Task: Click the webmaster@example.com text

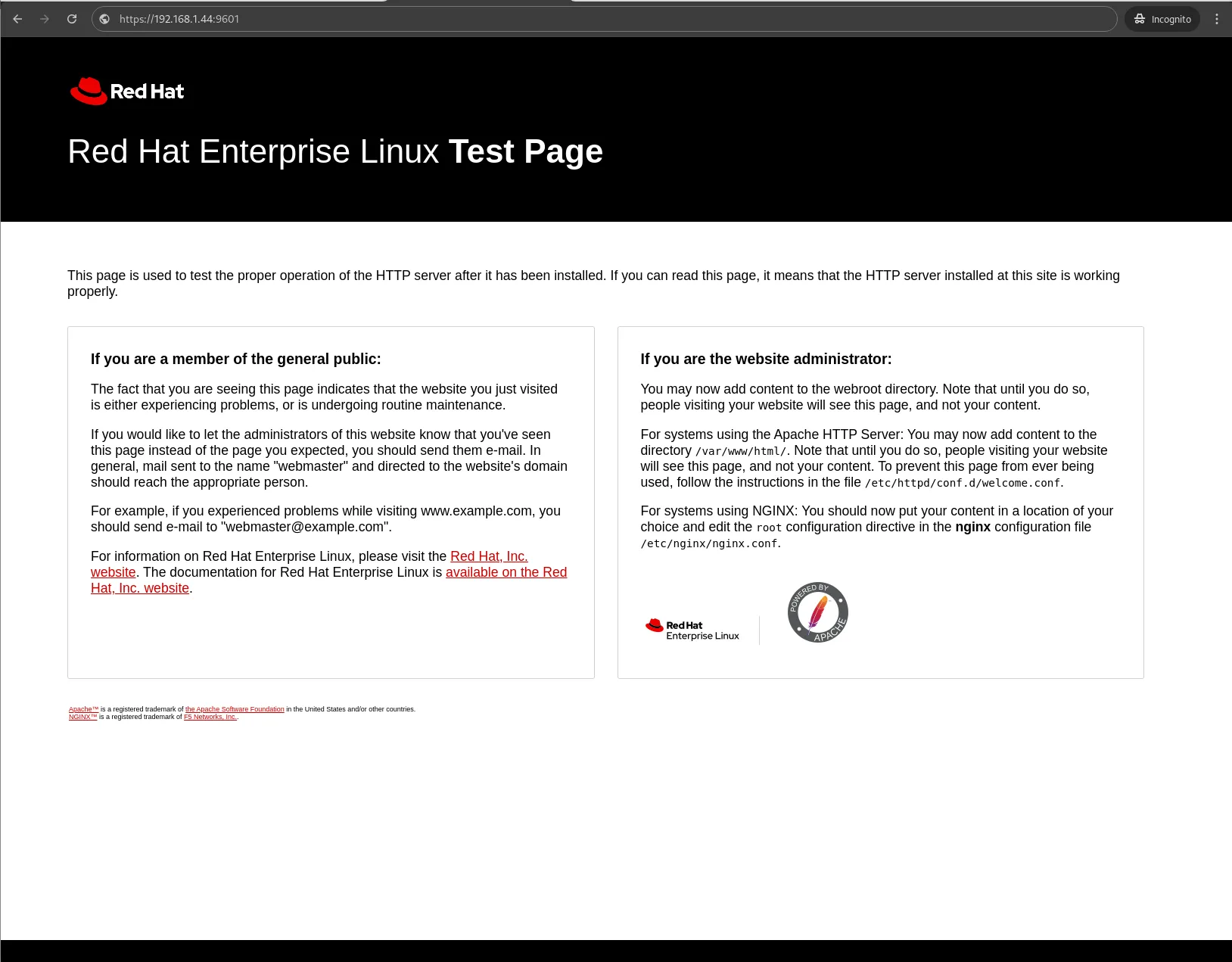Action: (x=305, y=527)
